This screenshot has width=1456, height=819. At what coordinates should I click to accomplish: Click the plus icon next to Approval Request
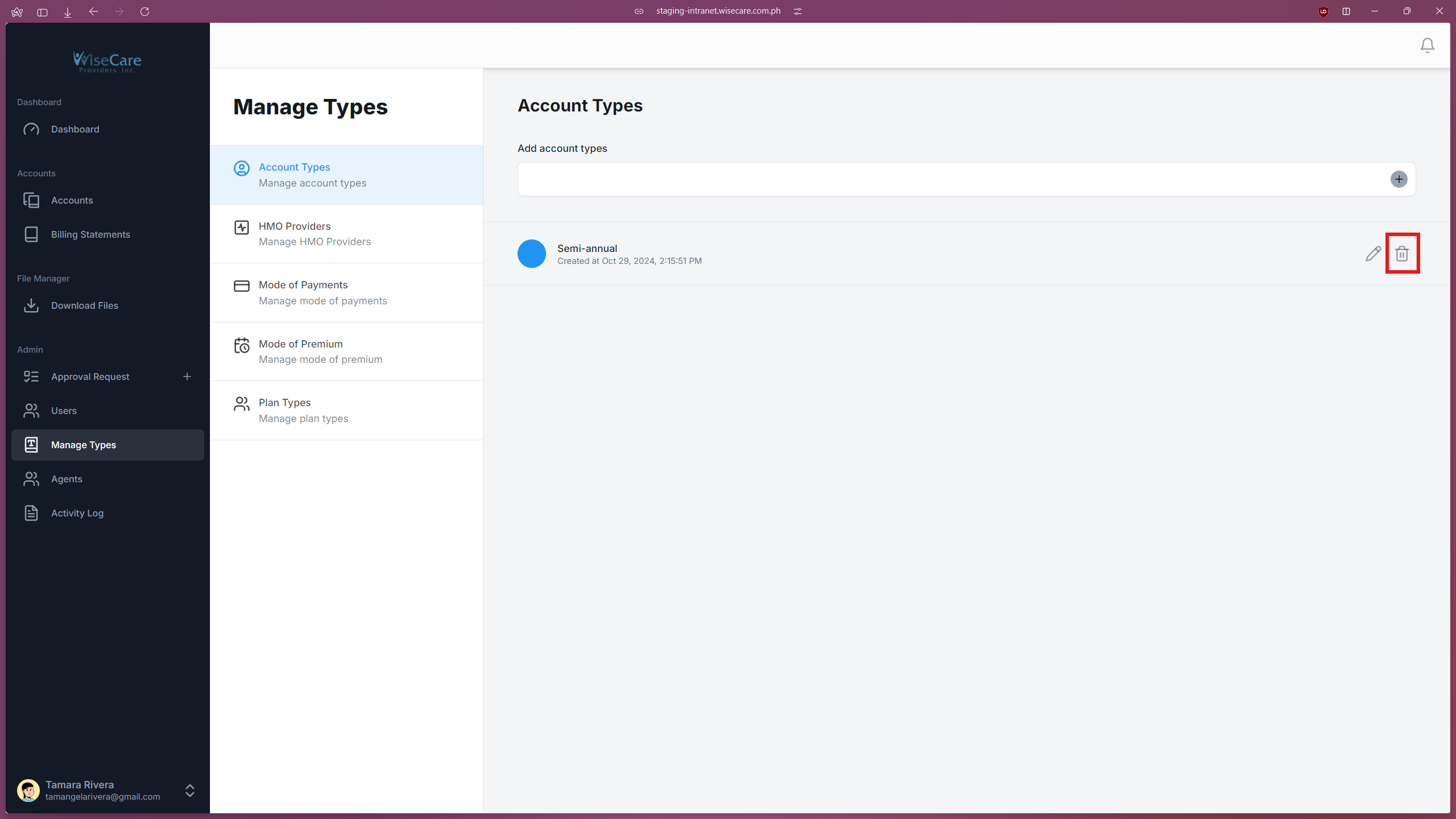click(187, 376)
